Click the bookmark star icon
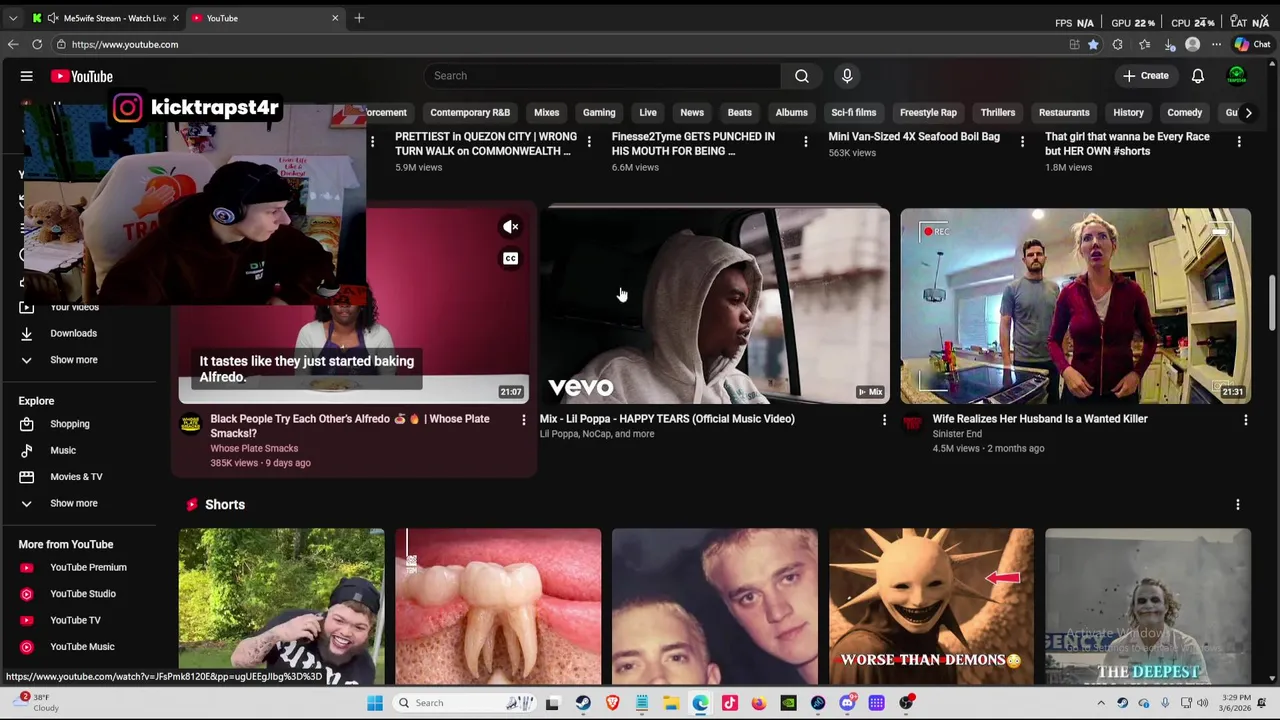This screenshot has width=1280, height=720. tap(1093, 44)
